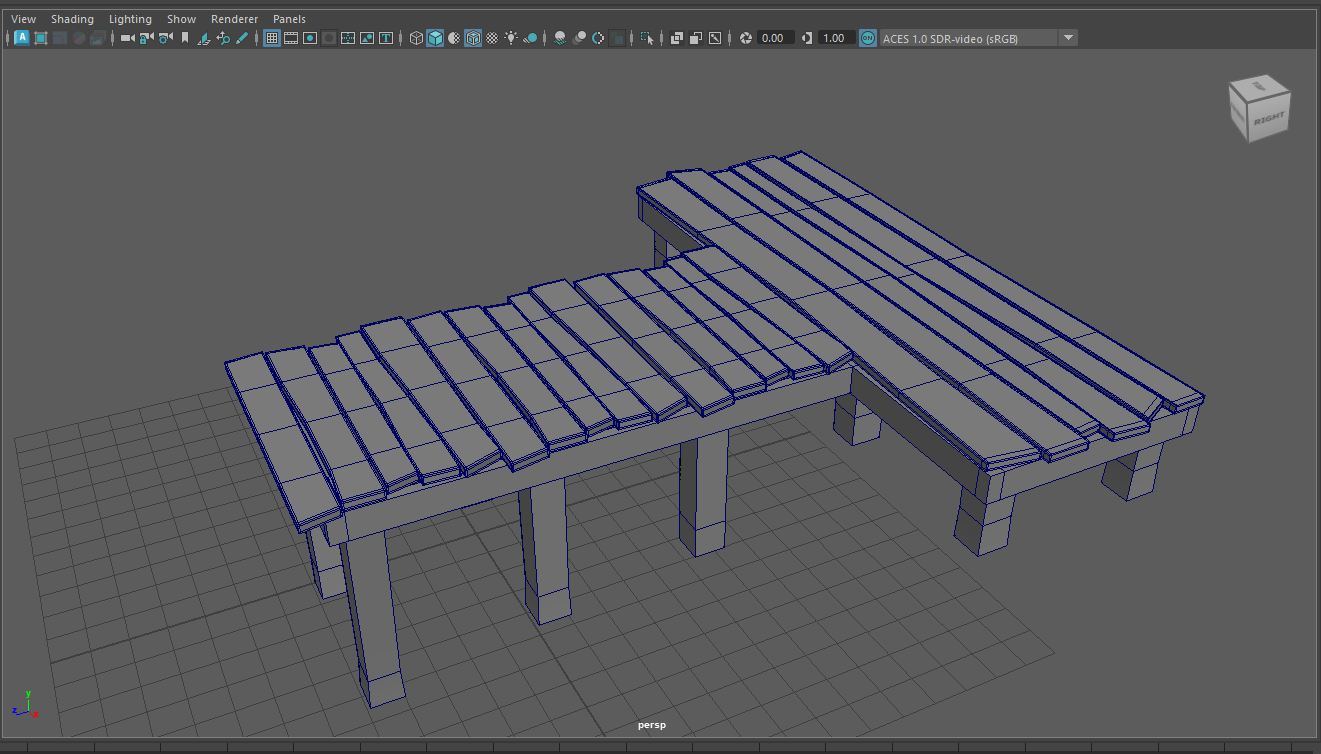
Task: Click the view cube RIGHT face
Action: [1267, 120]
